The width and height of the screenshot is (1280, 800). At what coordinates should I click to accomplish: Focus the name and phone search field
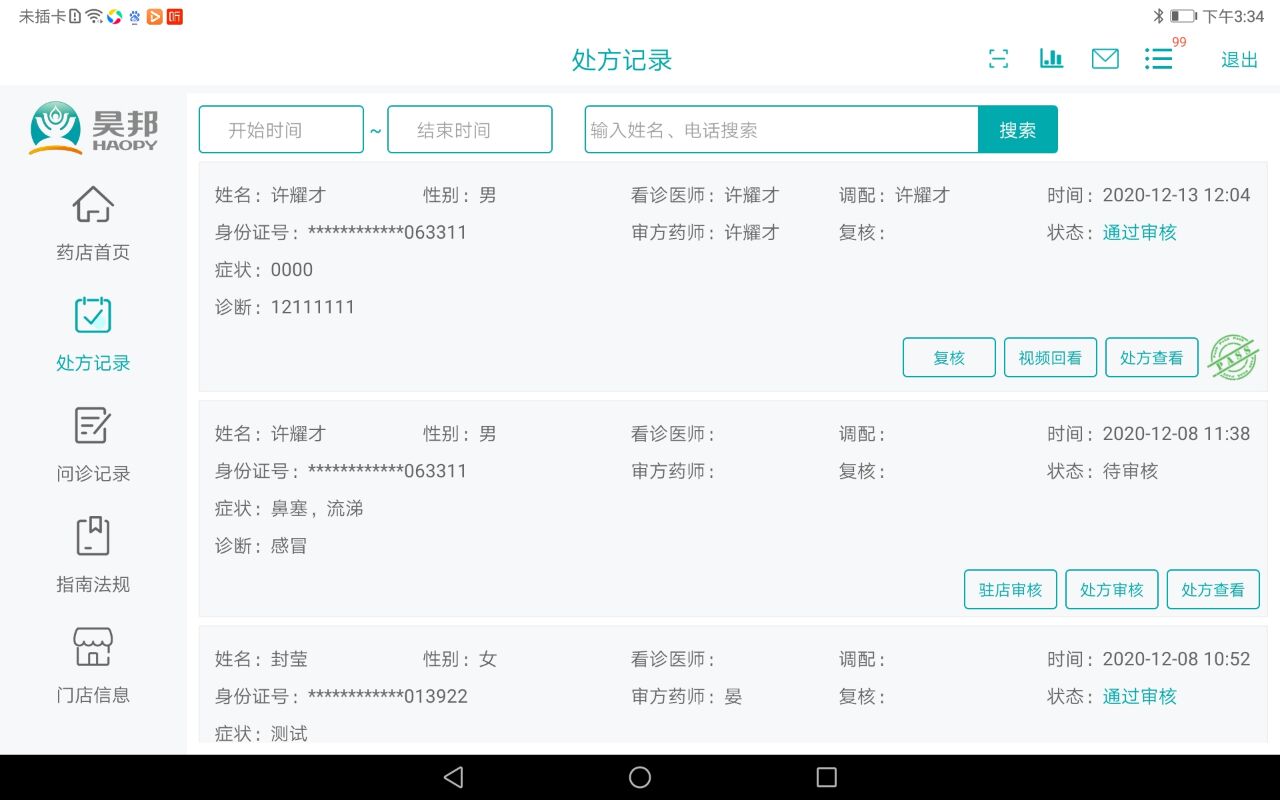(x=781, y=130)
